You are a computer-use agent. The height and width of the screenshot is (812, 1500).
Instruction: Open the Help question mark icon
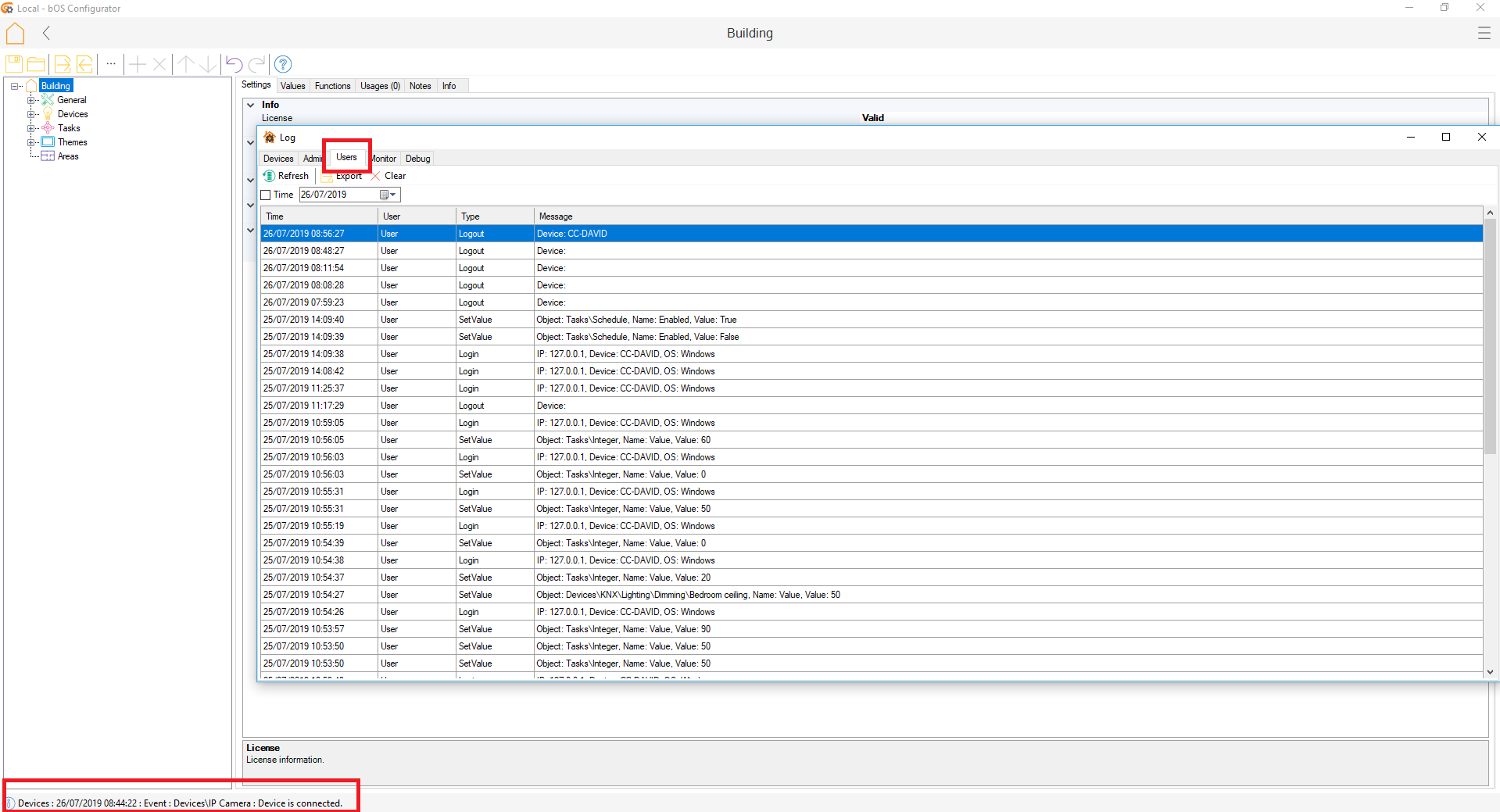coord(283,64)
